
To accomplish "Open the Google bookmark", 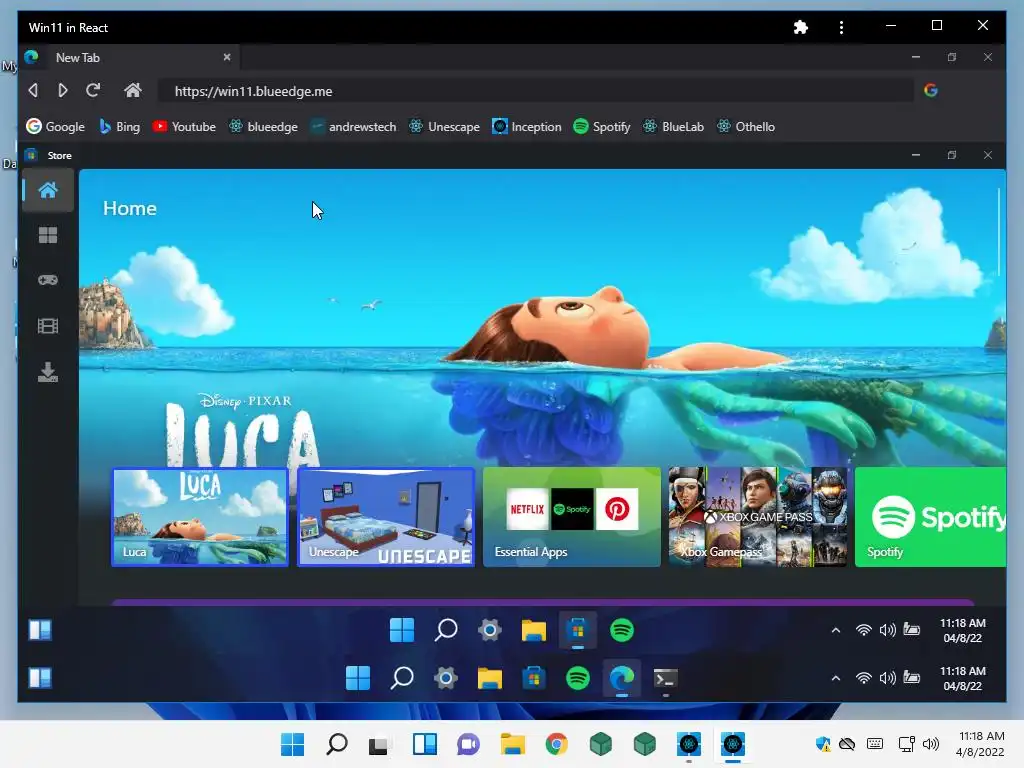I will click(56, 127).
